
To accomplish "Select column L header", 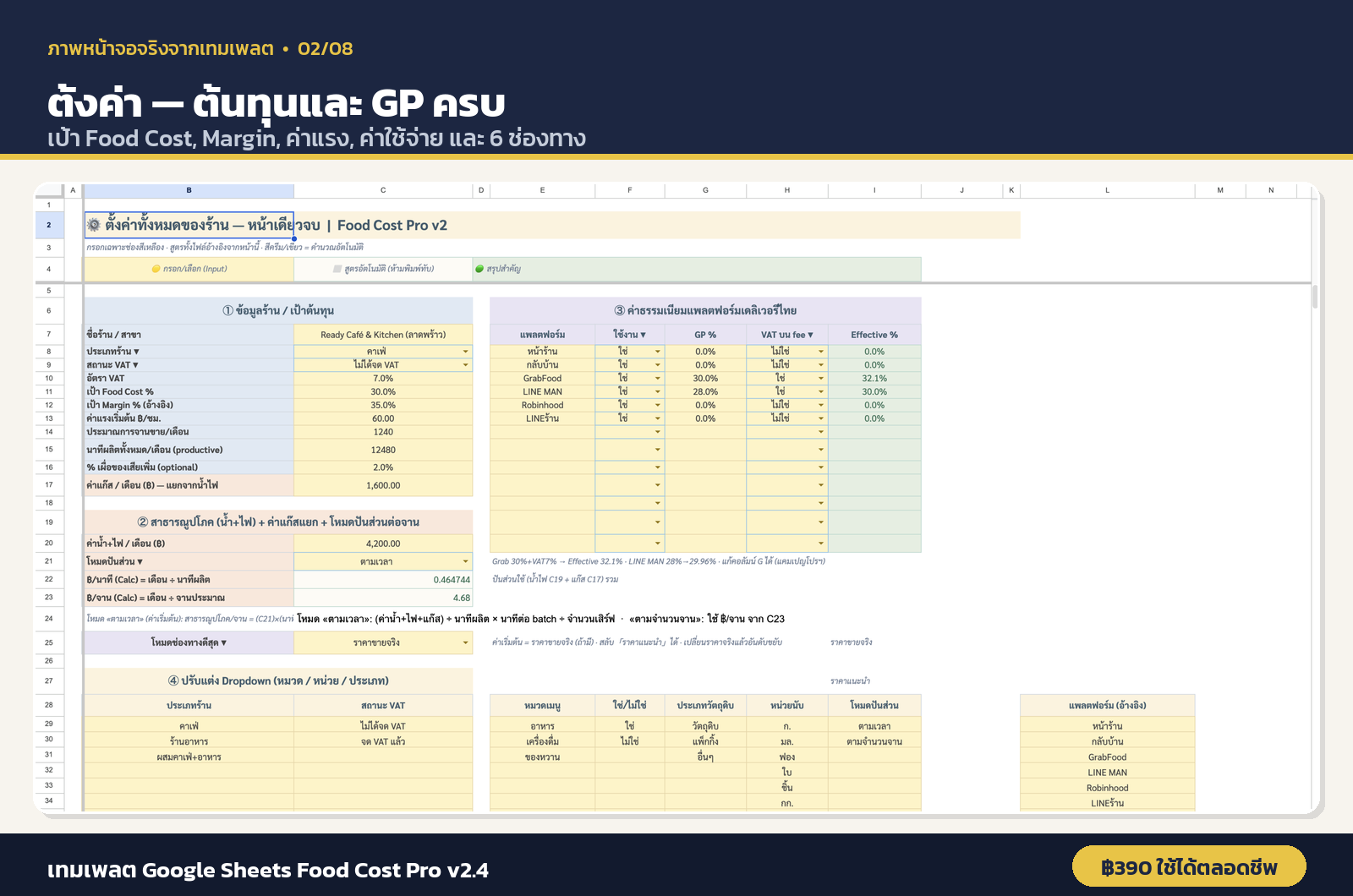I will tap(1107, 190).
